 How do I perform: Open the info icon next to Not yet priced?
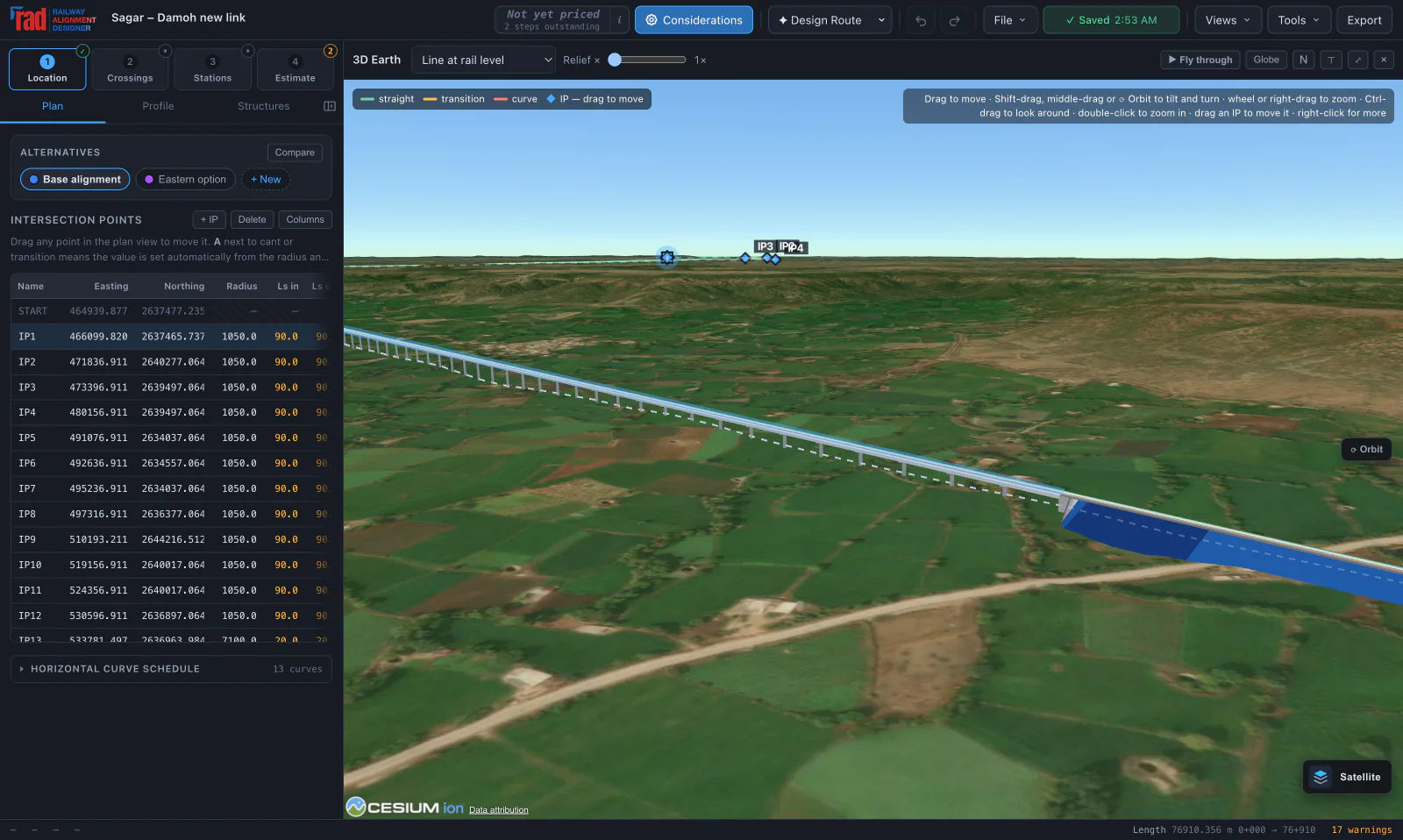pyautogui.click(x=619, y=20)
